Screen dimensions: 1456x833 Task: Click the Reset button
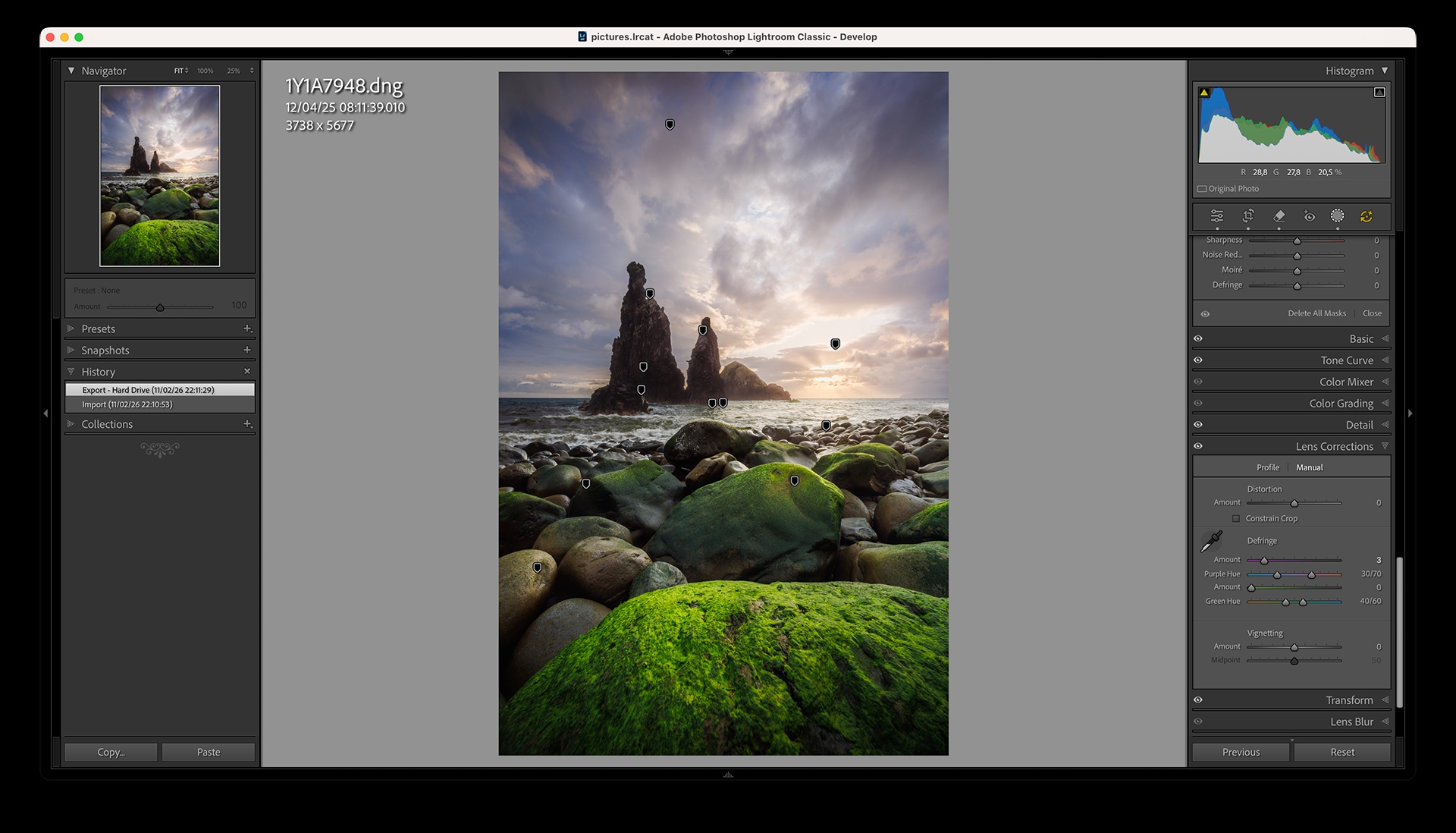1342,752
